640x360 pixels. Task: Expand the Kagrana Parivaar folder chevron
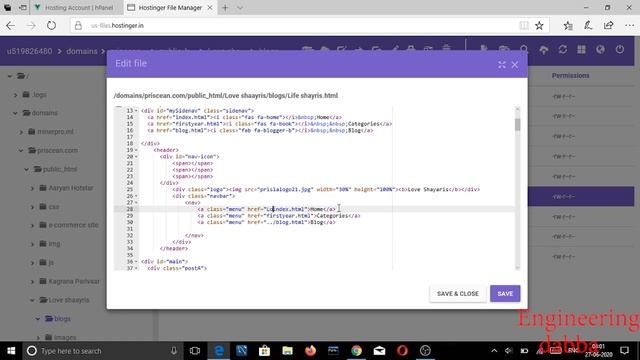pos(33,282)
